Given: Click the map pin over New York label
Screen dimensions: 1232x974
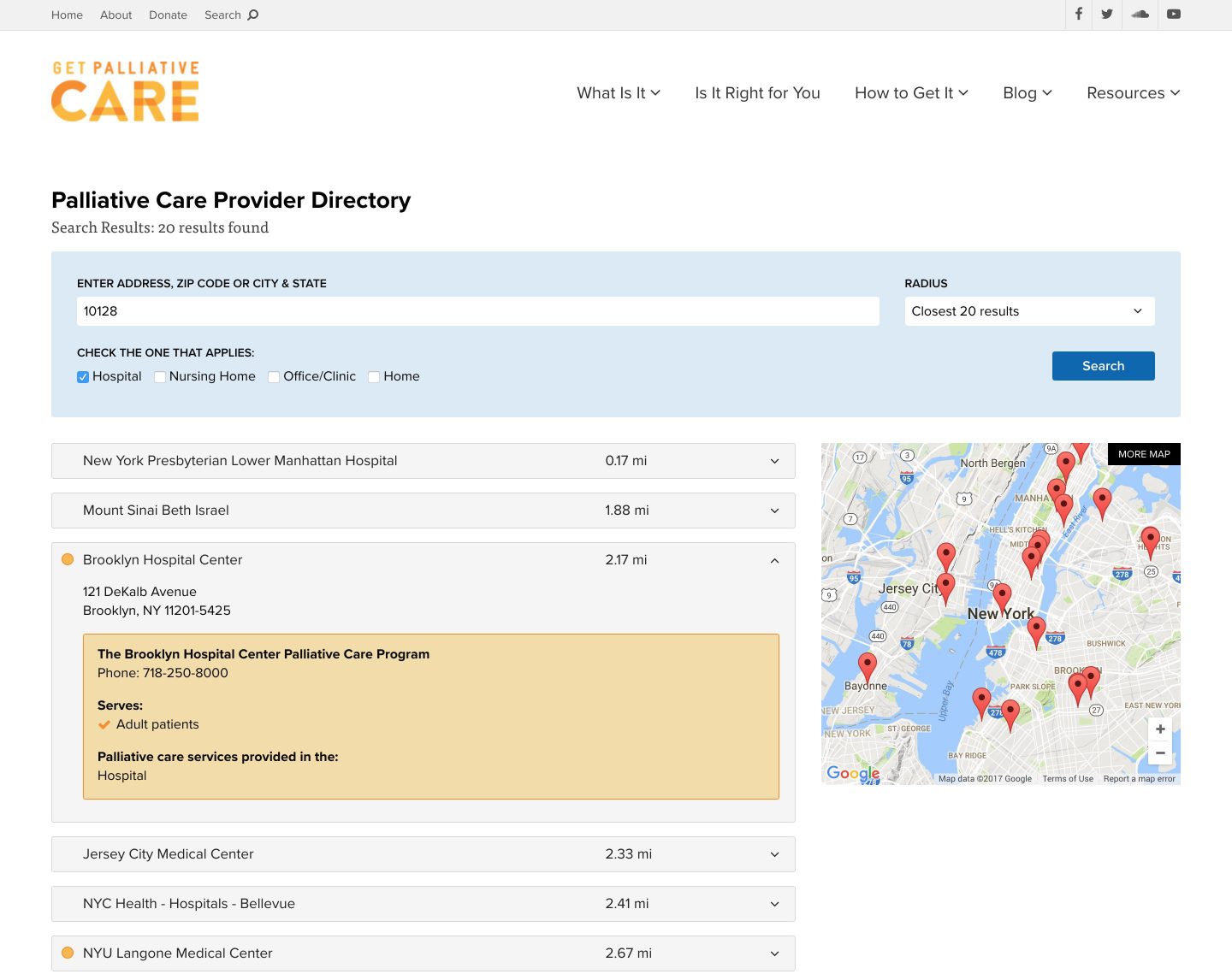Looking at the screenshot, I should [x=1003, y=598].
